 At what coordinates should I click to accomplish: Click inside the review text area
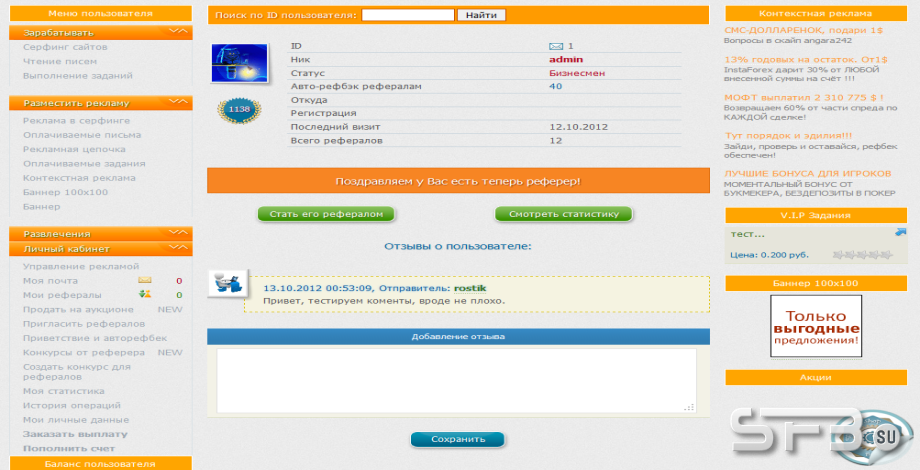[x=456, y=380]
